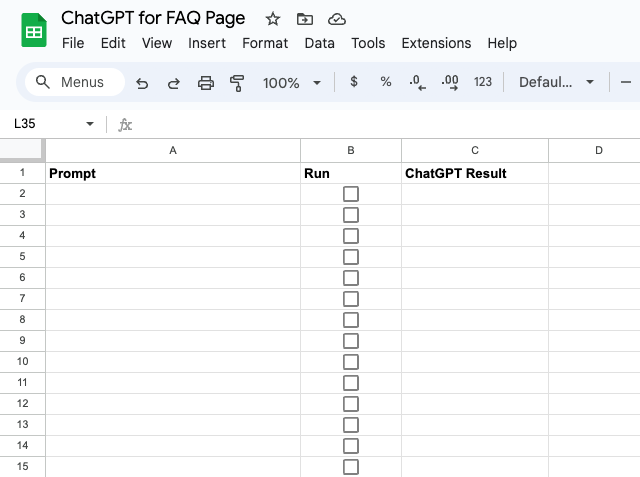
Task: Increase decimal places
Action: pyautogui.click(x=450, y=82)
